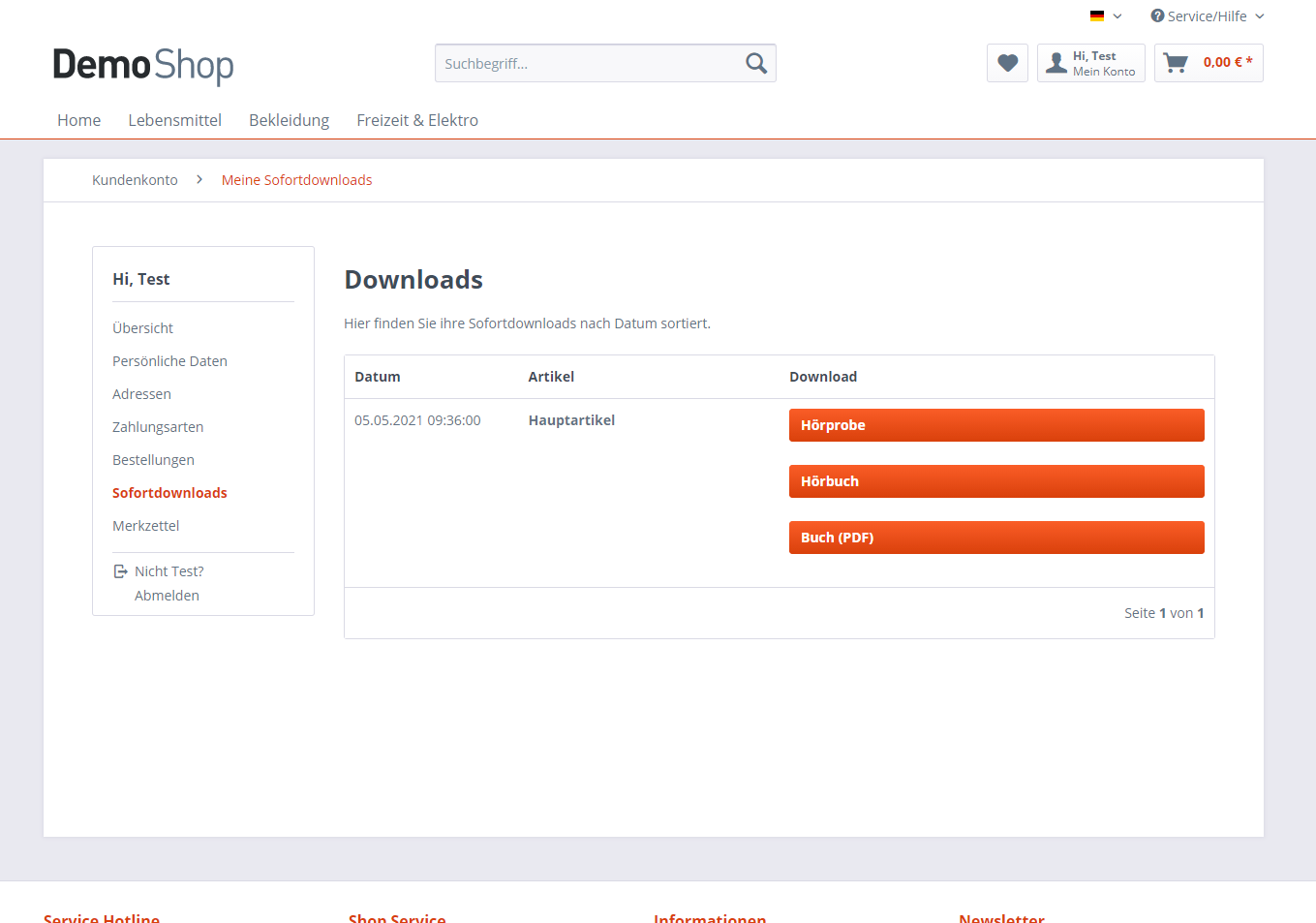Image resolution: width=1316 pixels, height=923 pixels.
Task: Open Persönliche Daten in sidebar
Action: [169, 361]
